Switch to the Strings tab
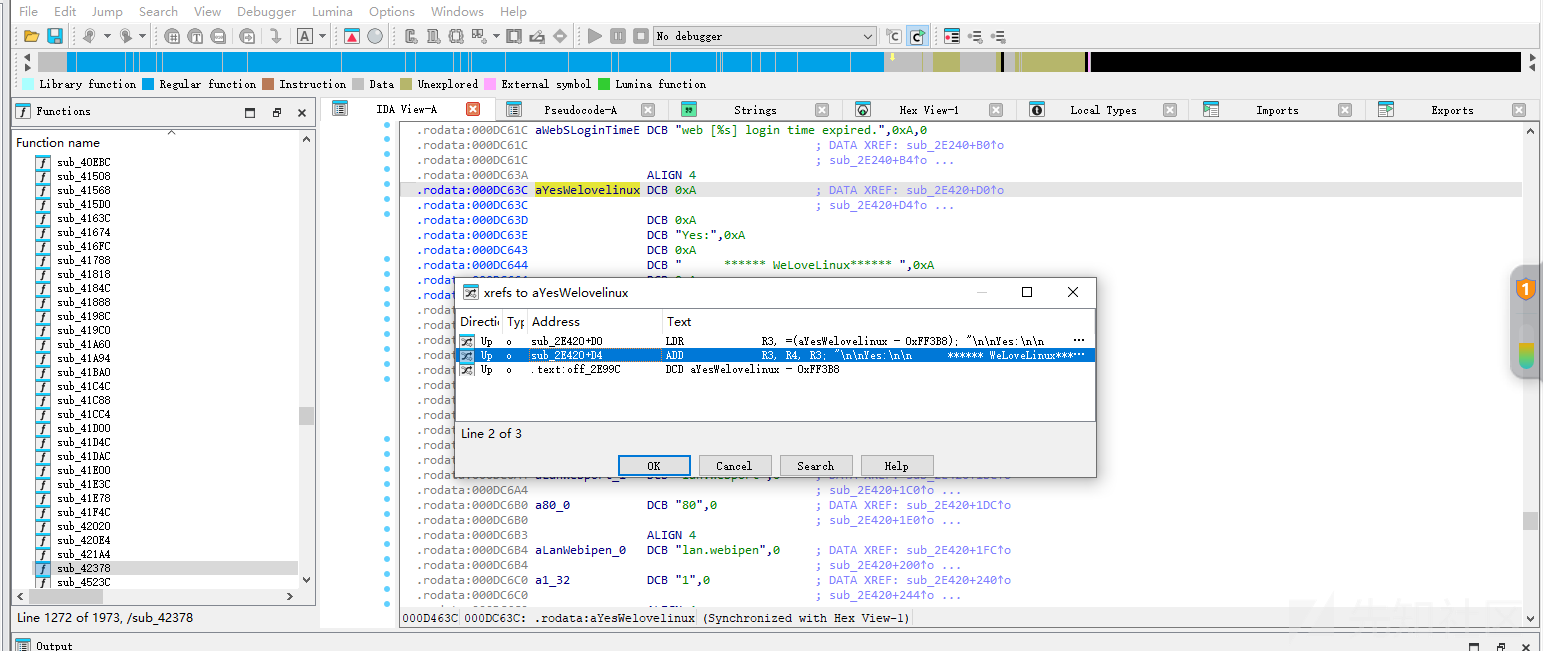The height and width of the screenshot is (651, 1543). (x=755, y=110)
